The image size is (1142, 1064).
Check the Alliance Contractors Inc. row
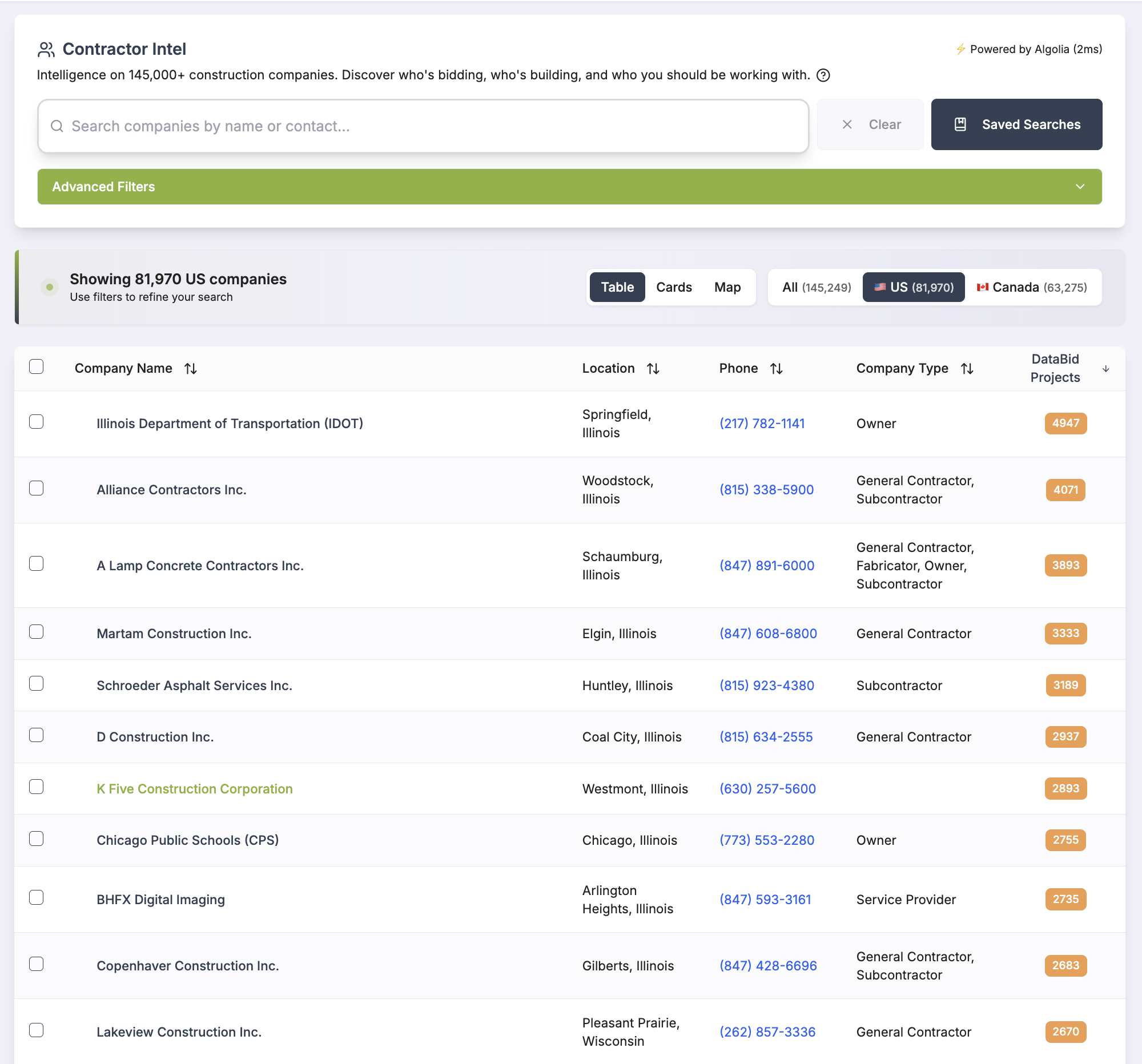coord(36,488)
